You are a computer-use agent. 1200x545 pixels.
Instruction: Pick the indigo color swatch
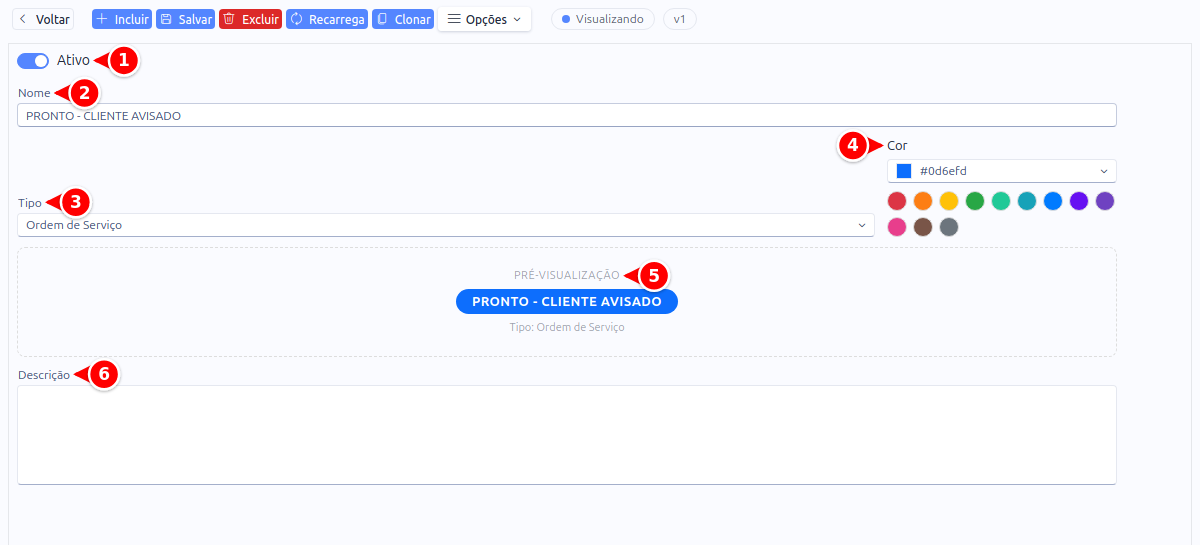point(1079,201)
